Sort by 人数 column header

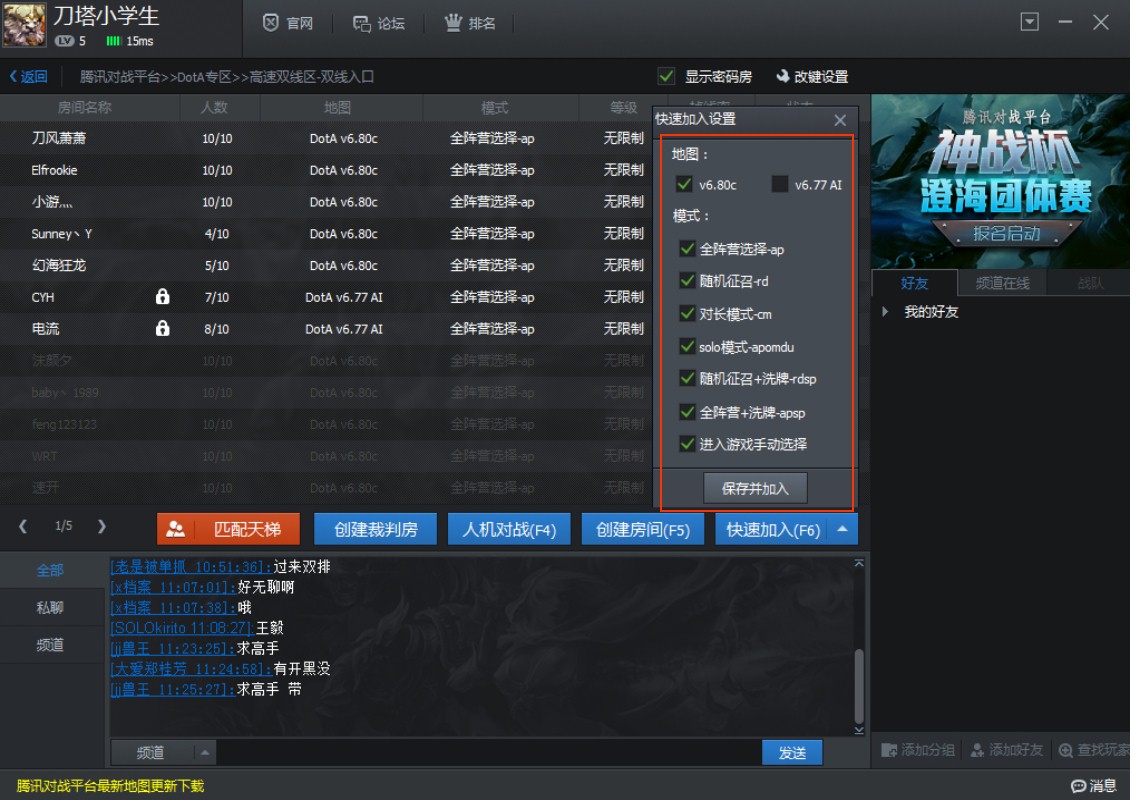coord(215,108)
